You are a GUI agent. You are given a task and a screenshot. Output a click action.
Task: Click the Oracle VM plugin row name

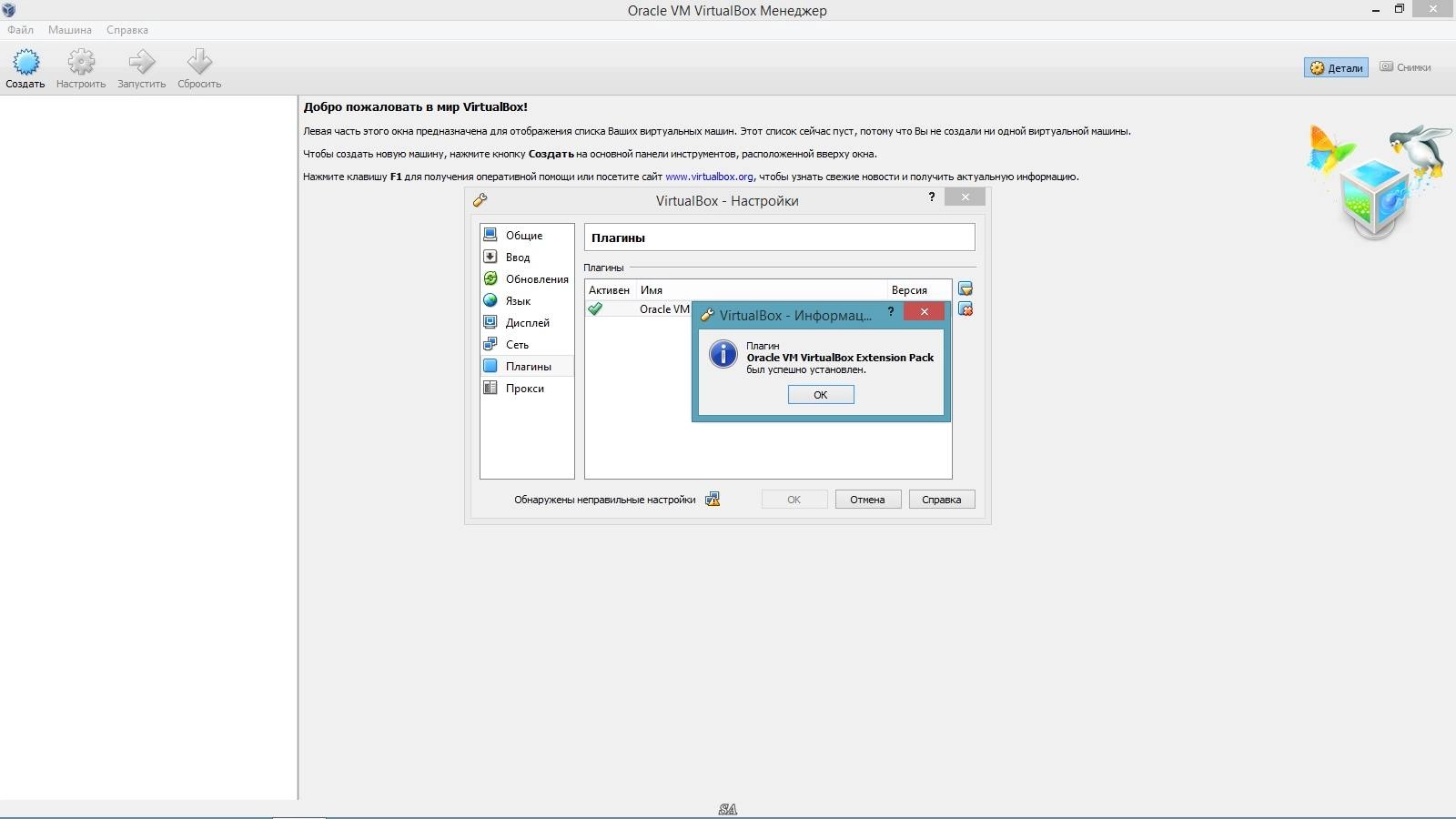tap(664, 309)
